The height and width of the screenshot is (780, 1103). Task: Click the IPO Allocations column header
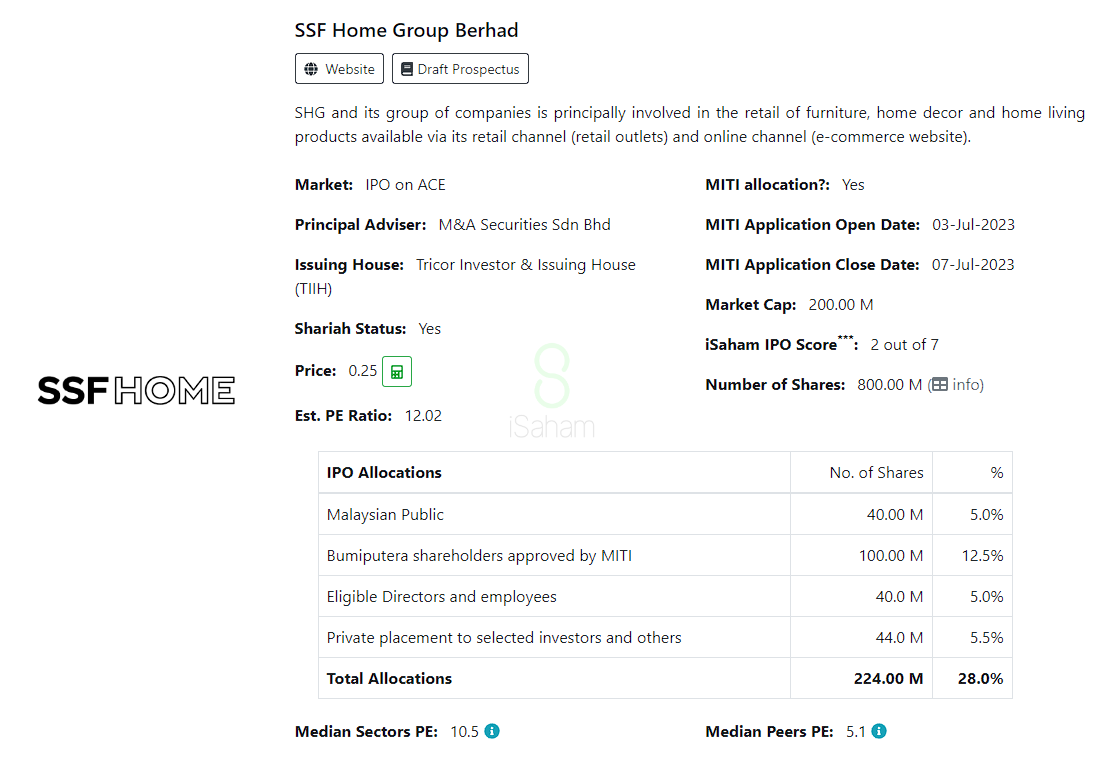384,472
